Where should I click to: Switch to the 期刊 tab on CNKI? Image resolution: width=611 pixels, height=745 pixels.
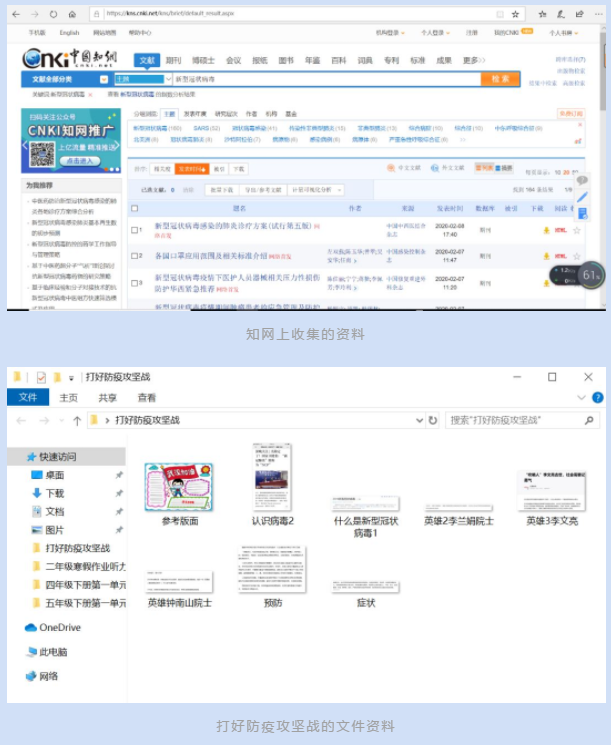click(173, 60)
